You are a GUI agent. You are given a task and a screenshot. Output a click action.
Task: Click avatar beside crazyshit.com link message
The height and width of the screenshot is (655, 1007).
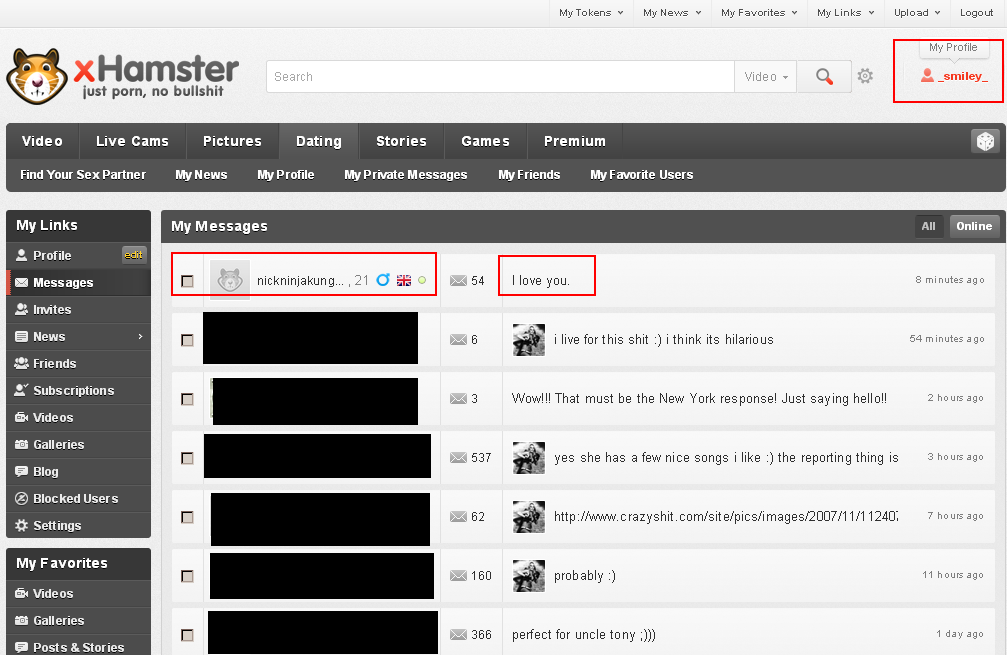(x=529, y=517)
